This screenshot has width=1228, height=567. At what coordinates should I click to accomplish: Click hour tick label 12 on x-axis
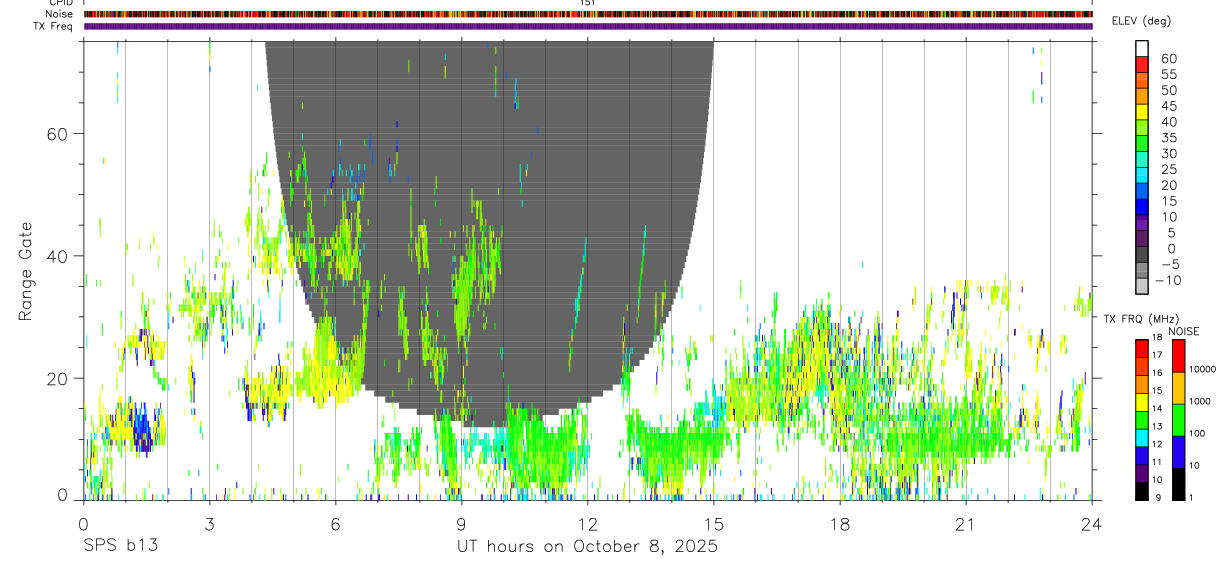(x=588, y=523)
